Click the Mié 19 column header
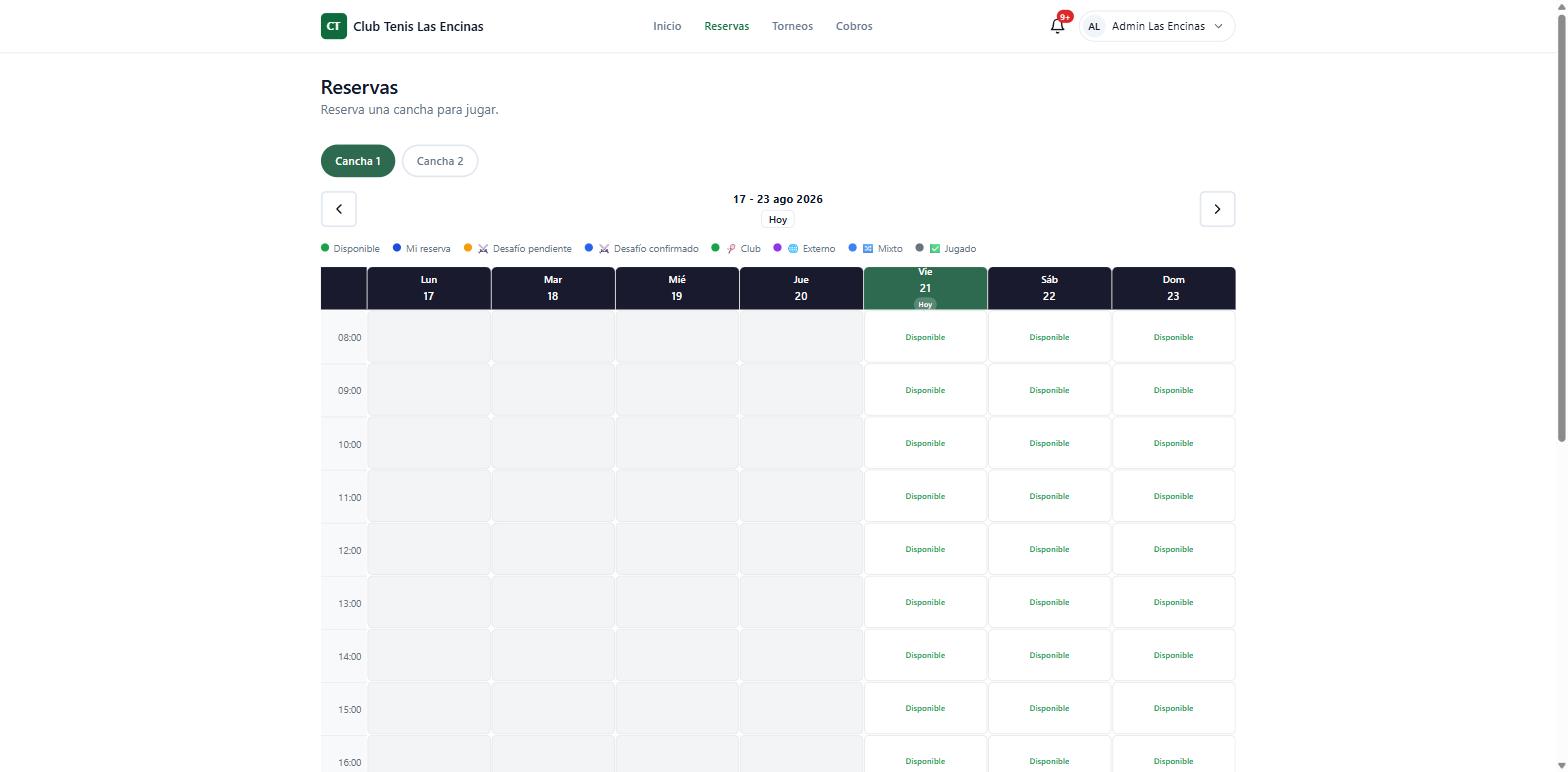 coord(677,288)
